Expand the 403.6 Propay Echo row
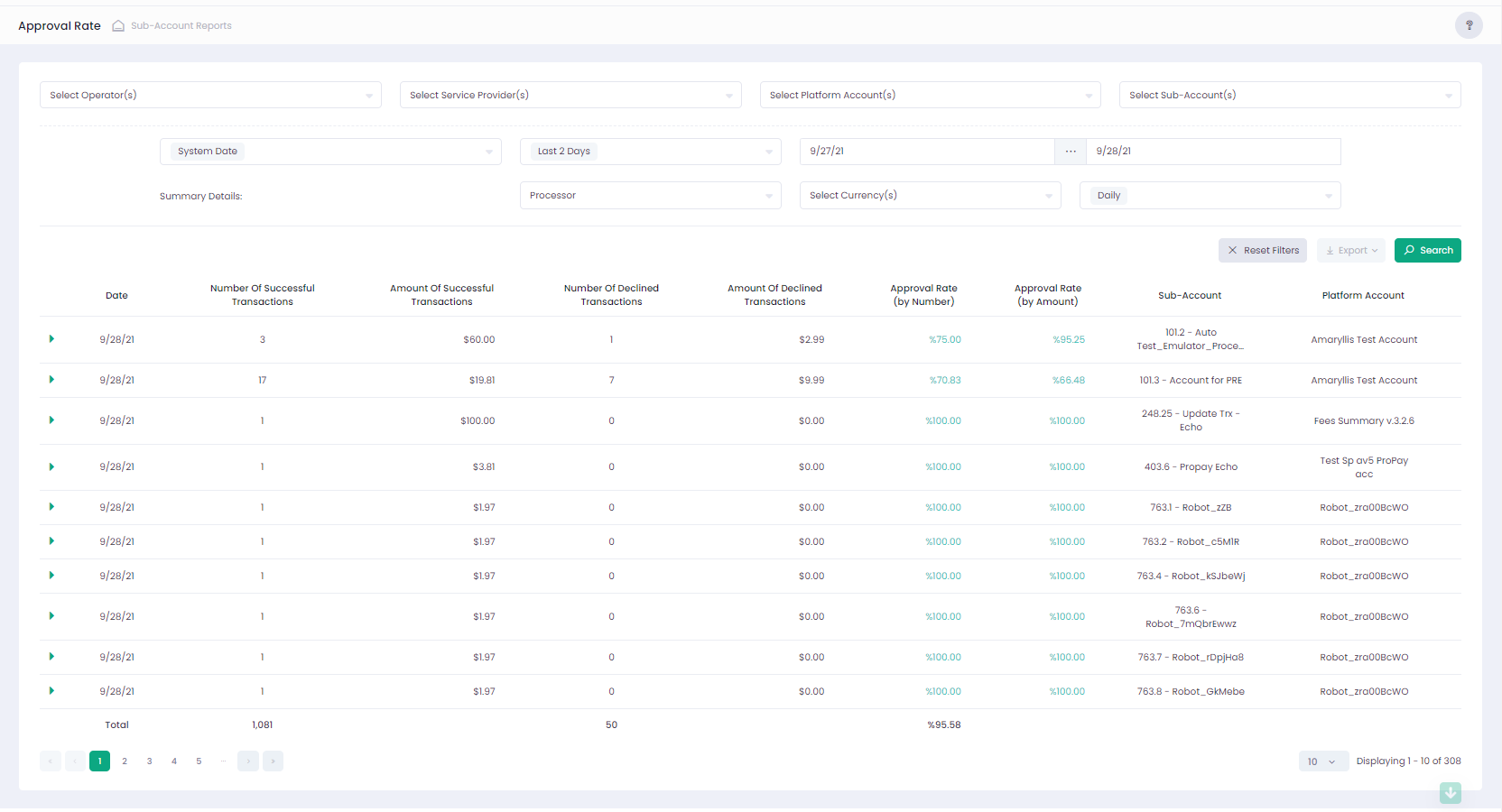 pyautogui.click(x=51, y=466)
